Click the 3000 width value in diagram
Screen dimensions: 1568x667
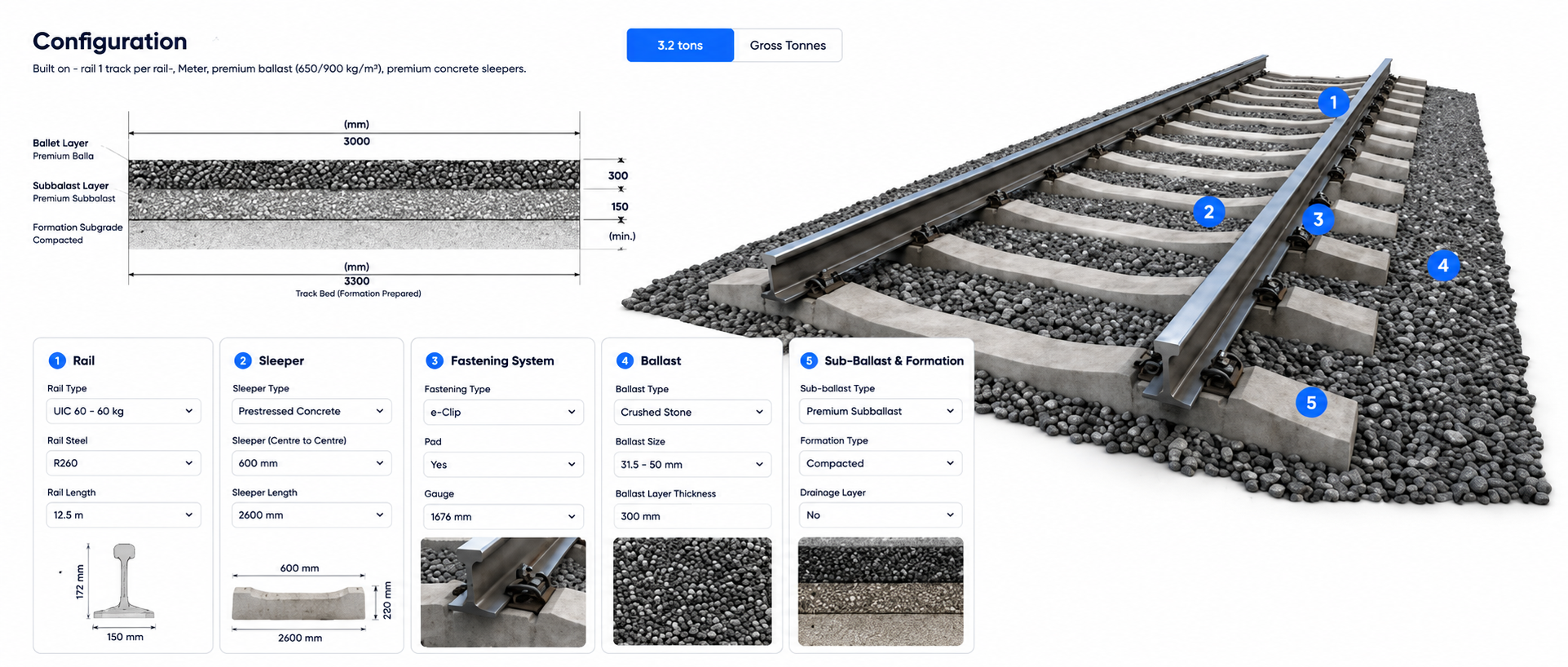(356, 141)
